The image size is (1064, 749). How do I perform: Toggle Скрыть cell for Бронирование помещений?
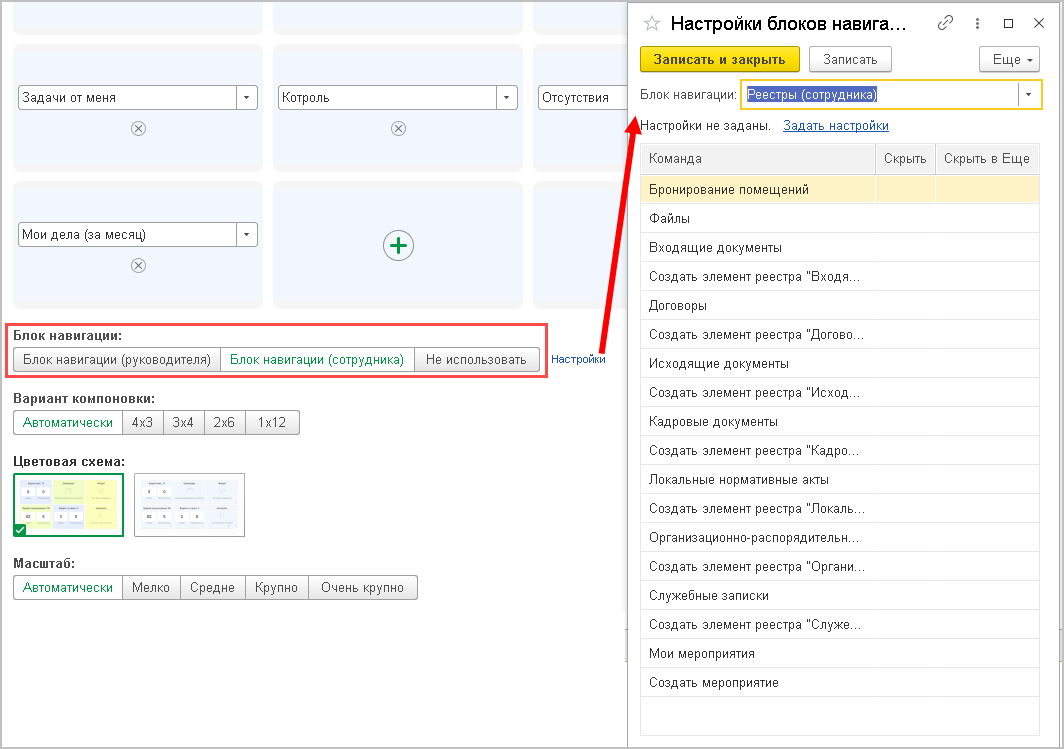coord(905,189)
